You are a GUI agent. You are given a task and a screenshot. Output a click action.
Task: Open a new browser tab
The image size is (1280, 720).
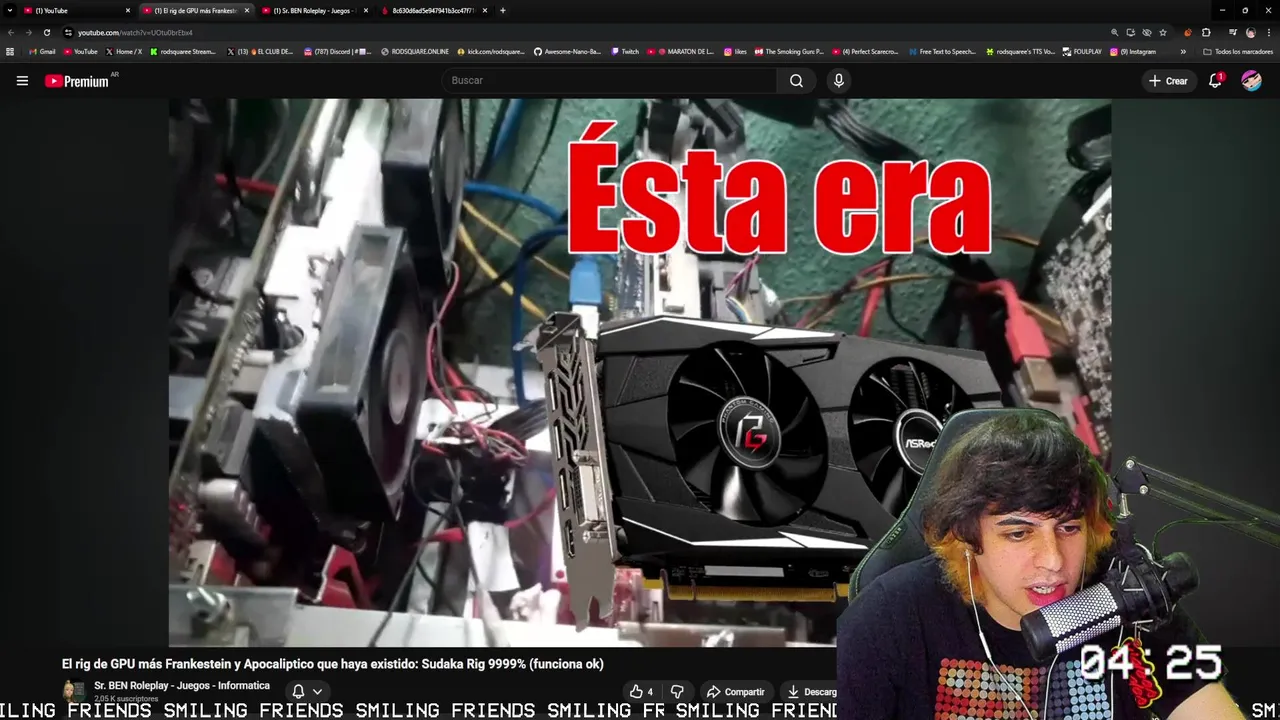502,11
